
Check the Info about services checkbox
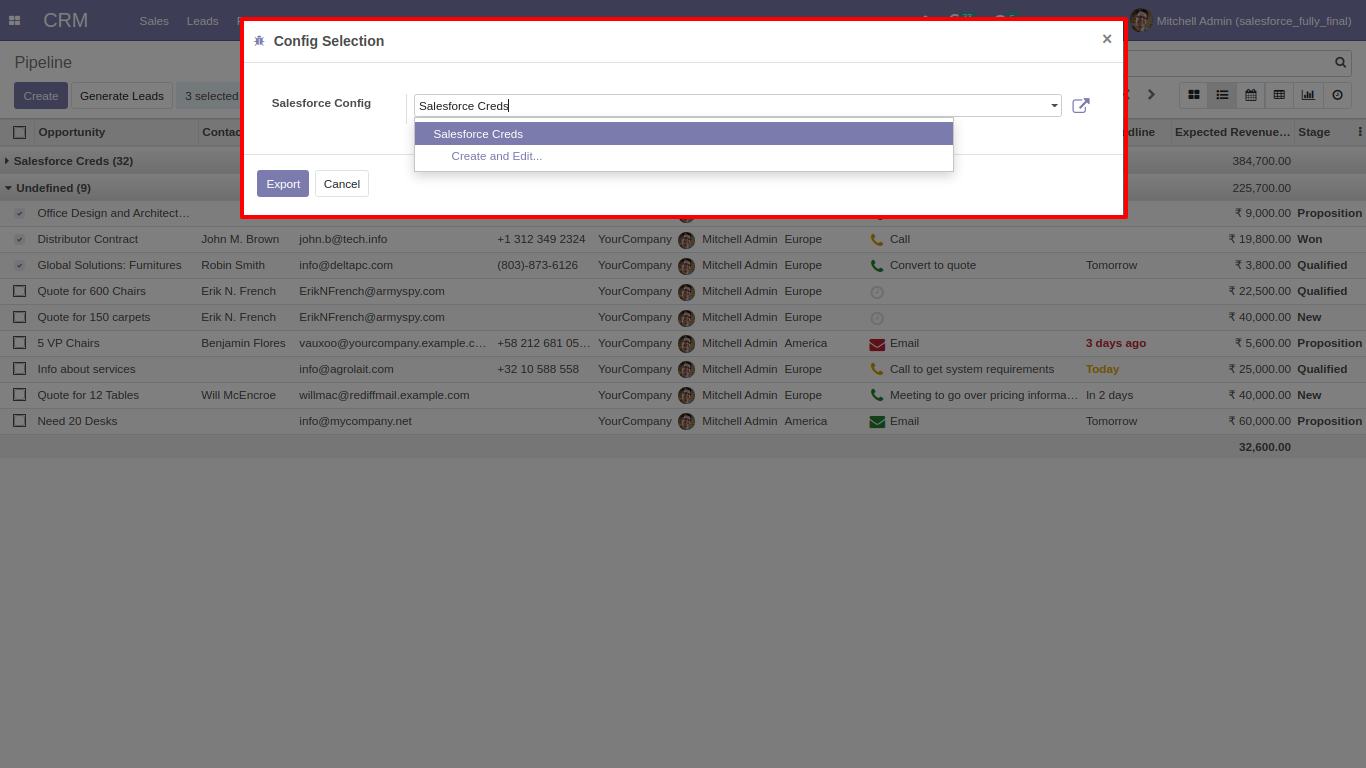point(20,369)
